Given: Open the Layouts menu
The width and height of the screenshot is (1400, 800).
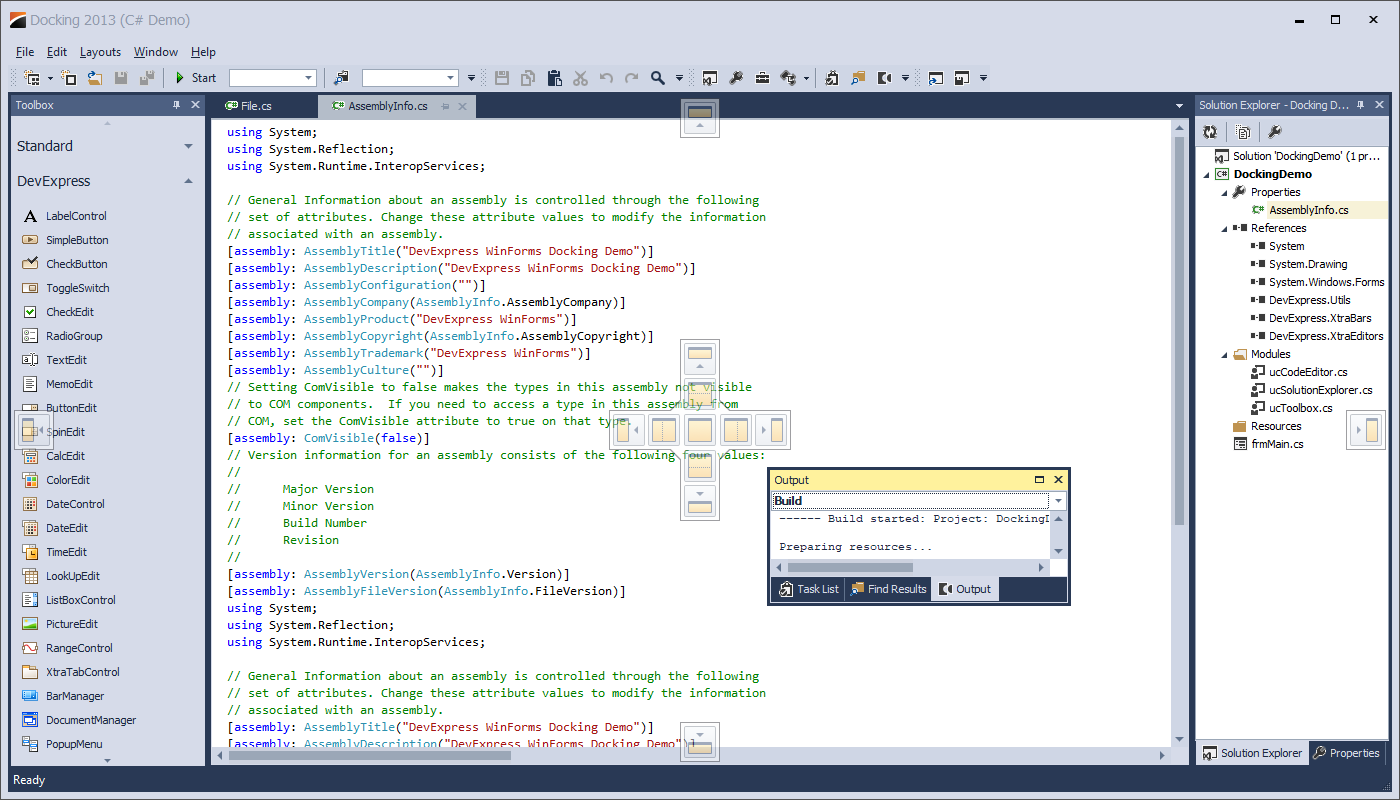Looking at the screenshot, I should [x=100, y=52].
